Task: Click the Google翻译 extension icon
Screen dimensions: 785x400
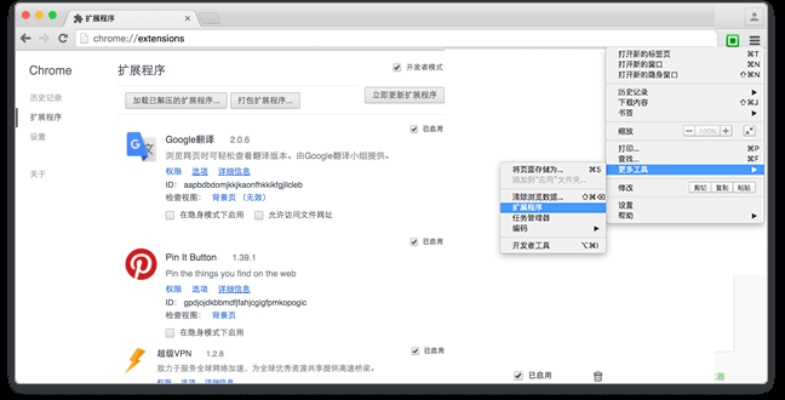Action: (x=141, y=146)
